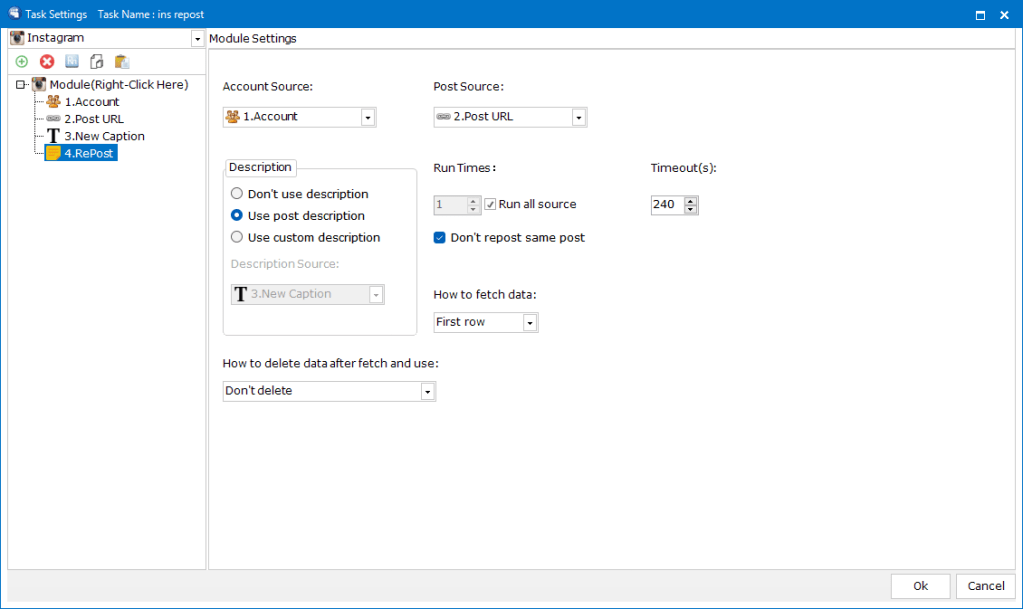Click the green add module icon
This screenshot has width=1023, height=609.
[22, 62]
